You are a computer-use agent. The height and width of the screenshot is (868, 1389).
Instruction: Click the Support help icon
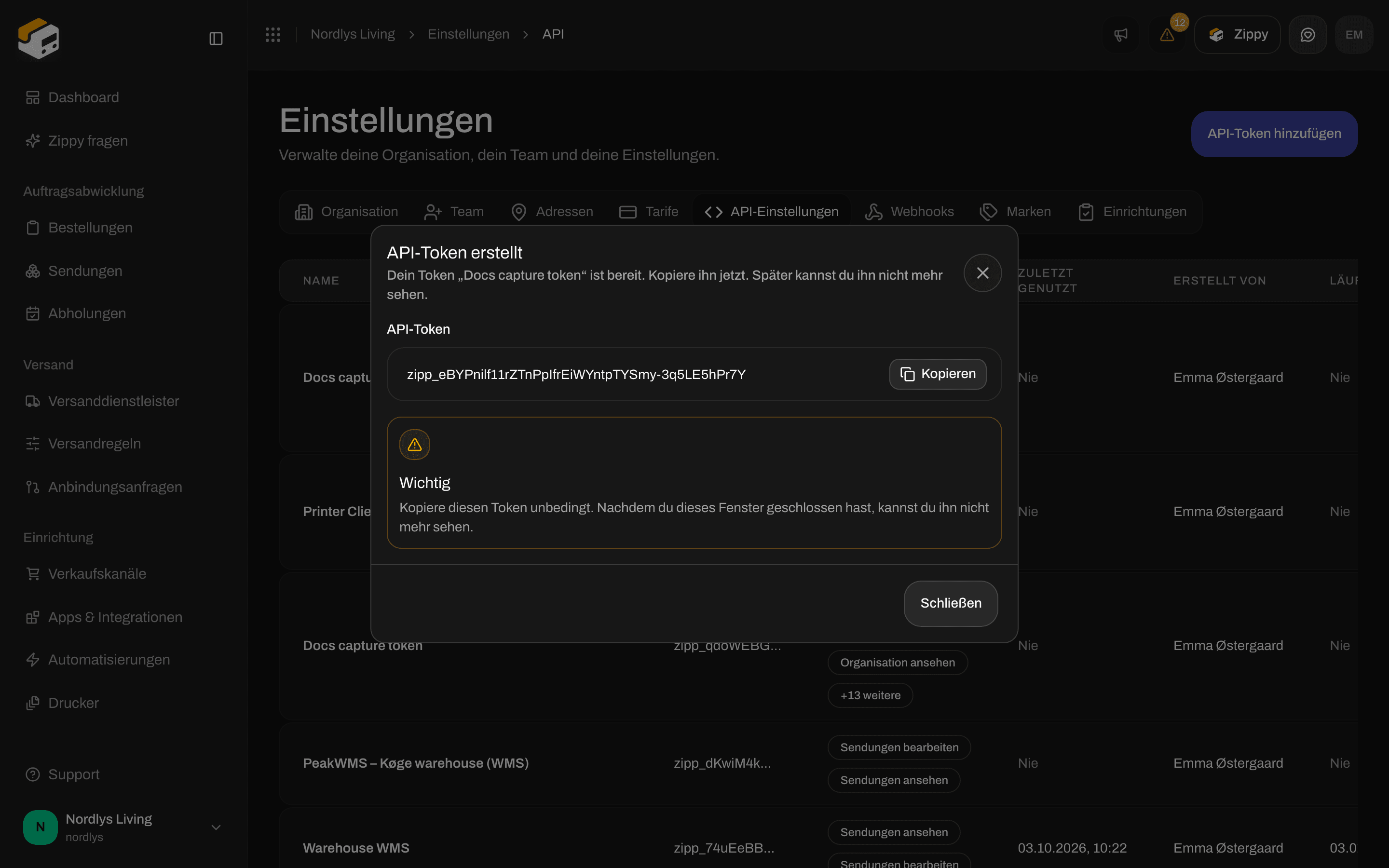point(33,774)
